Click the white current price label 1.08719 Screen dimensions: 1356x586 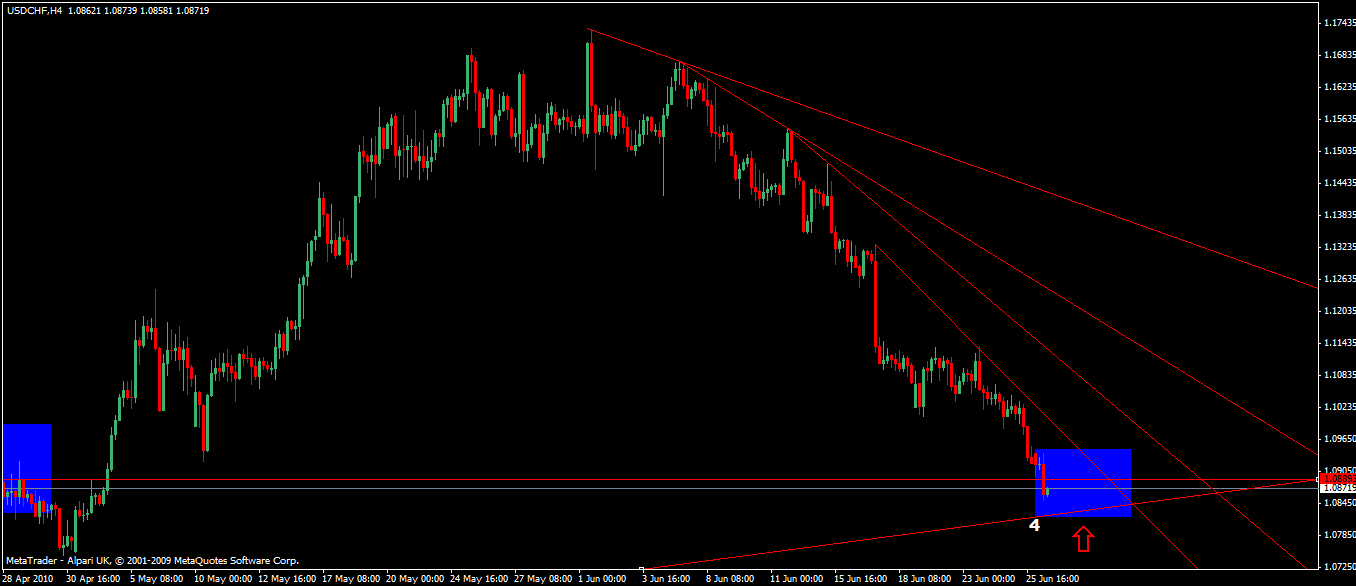1336,488
